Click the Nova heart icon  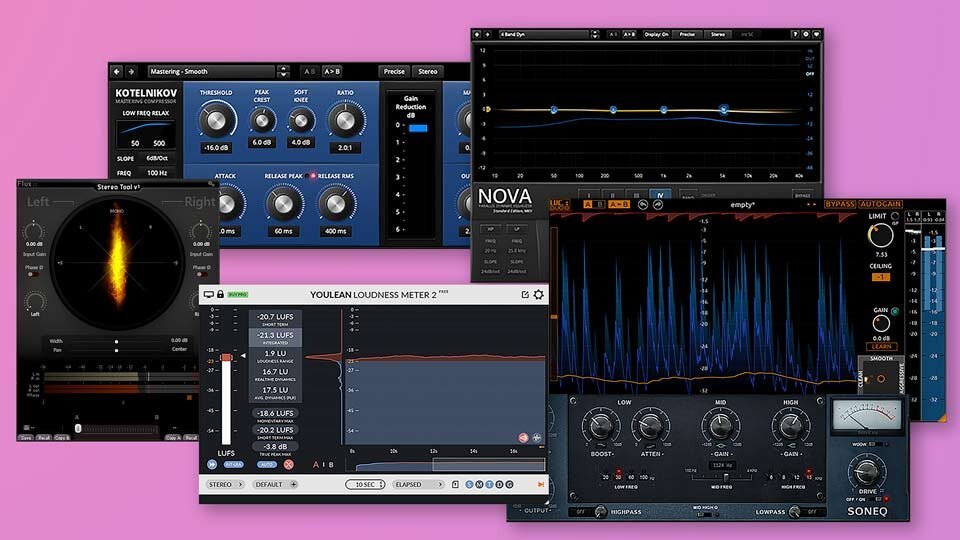click(x=816, y=35)
